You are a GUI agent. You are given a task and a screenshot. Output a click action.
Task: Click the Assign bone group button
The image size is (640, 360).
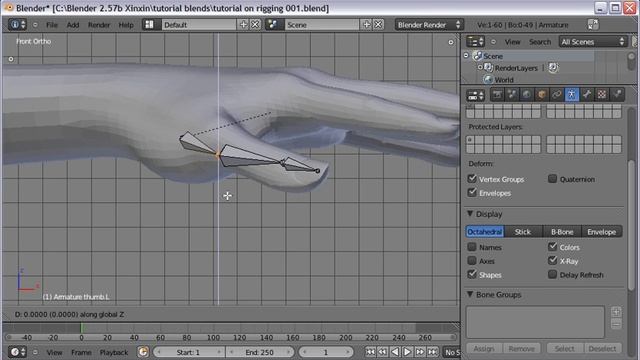click(484, 348)
